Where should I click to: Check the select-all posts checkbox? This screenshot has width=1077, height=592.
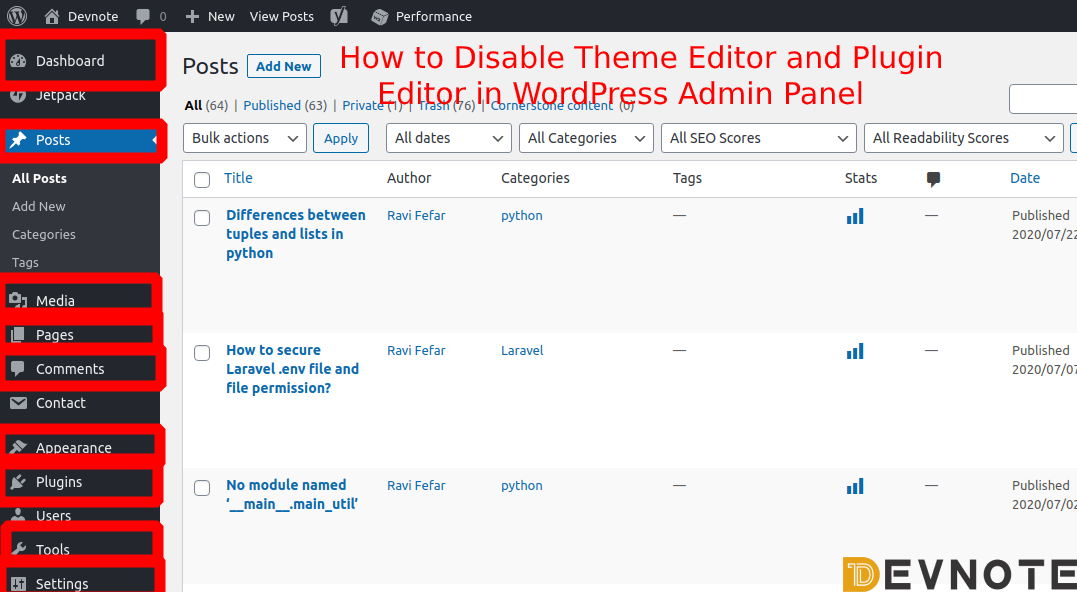tap(202, 179)
